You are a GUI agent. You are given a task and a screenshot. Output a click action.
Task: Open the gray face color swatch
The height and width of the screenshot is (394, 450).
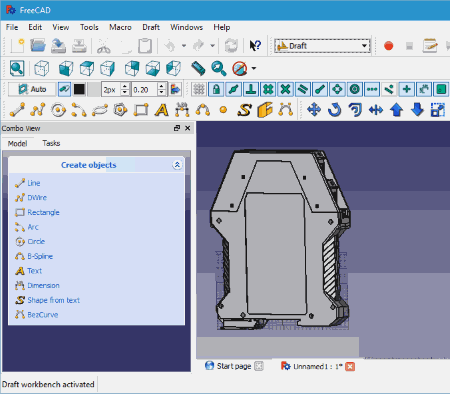click(x=94, y=89)
